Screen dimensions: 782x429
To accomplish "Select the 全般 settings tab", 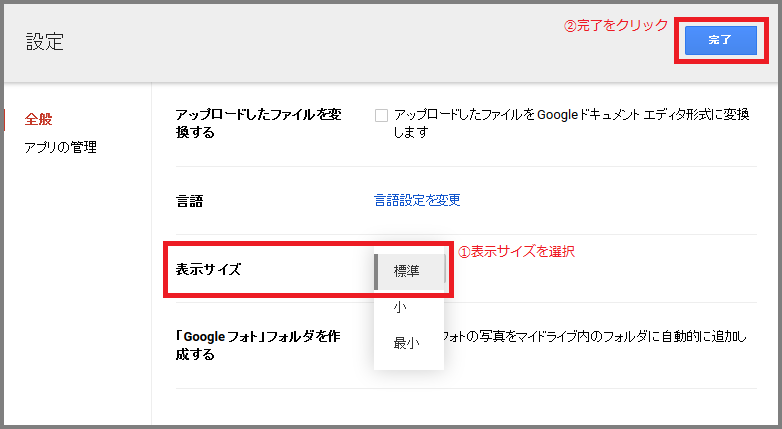I will point(38,119).
